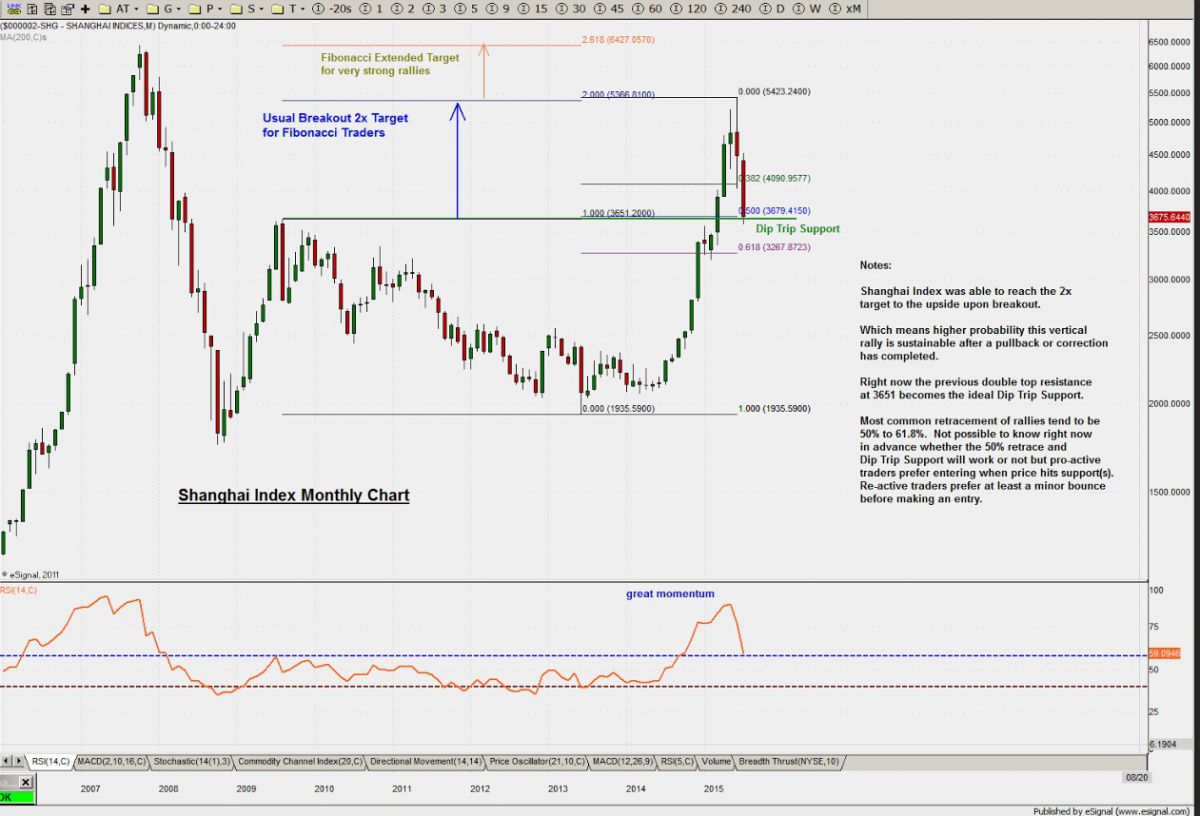Choose the xM custom monthly interval
1200x816 pixels.
(852, 8)
